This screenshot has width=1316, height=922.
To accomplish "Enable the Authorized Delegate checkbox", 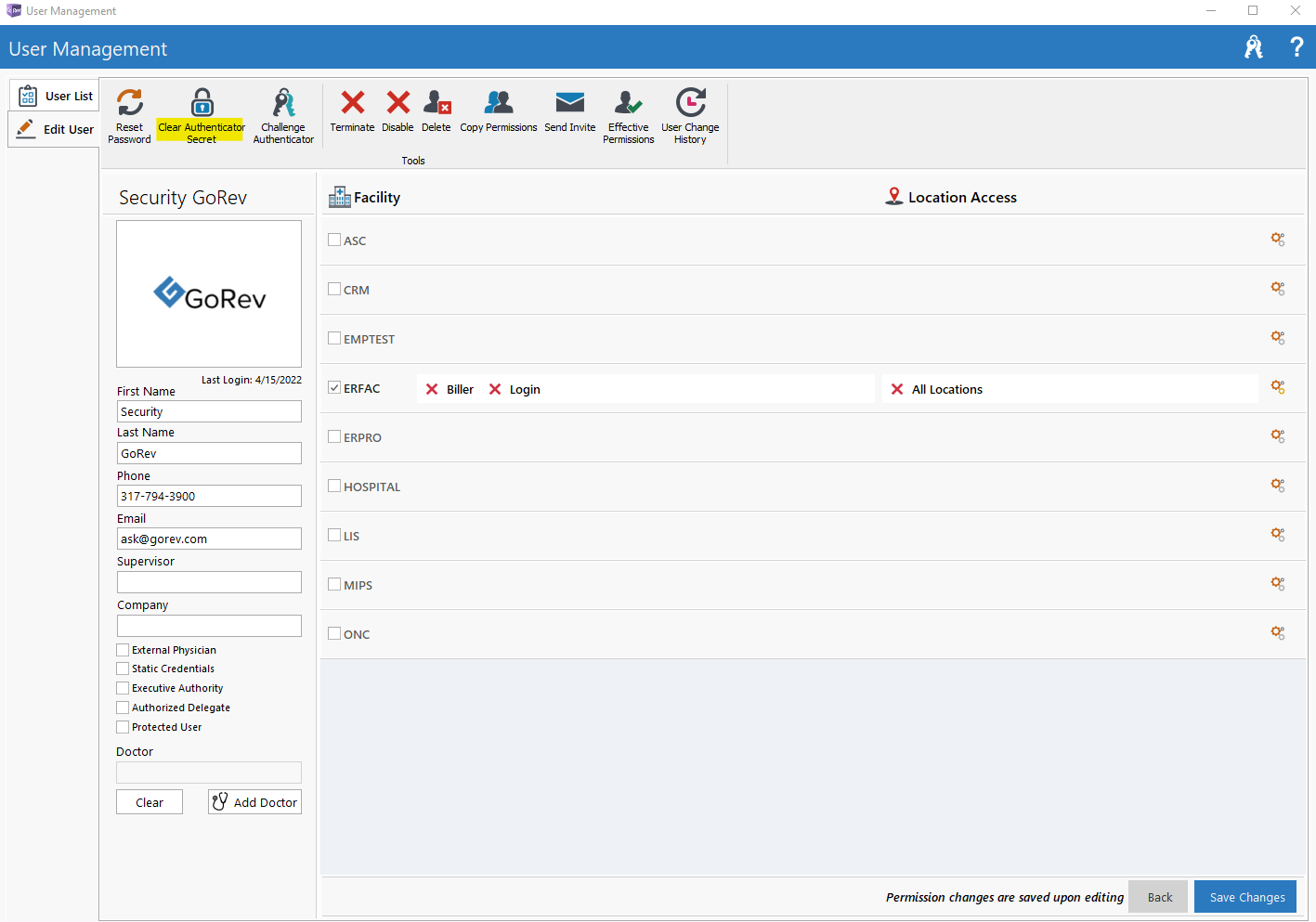I will click(x=123, y=708).
